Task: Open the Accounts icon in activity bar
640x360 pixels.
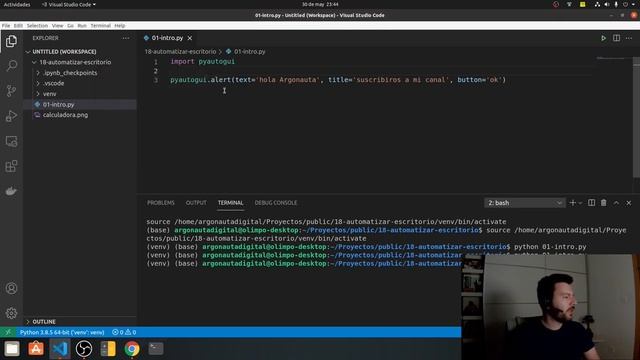Action: click(11, 288)
